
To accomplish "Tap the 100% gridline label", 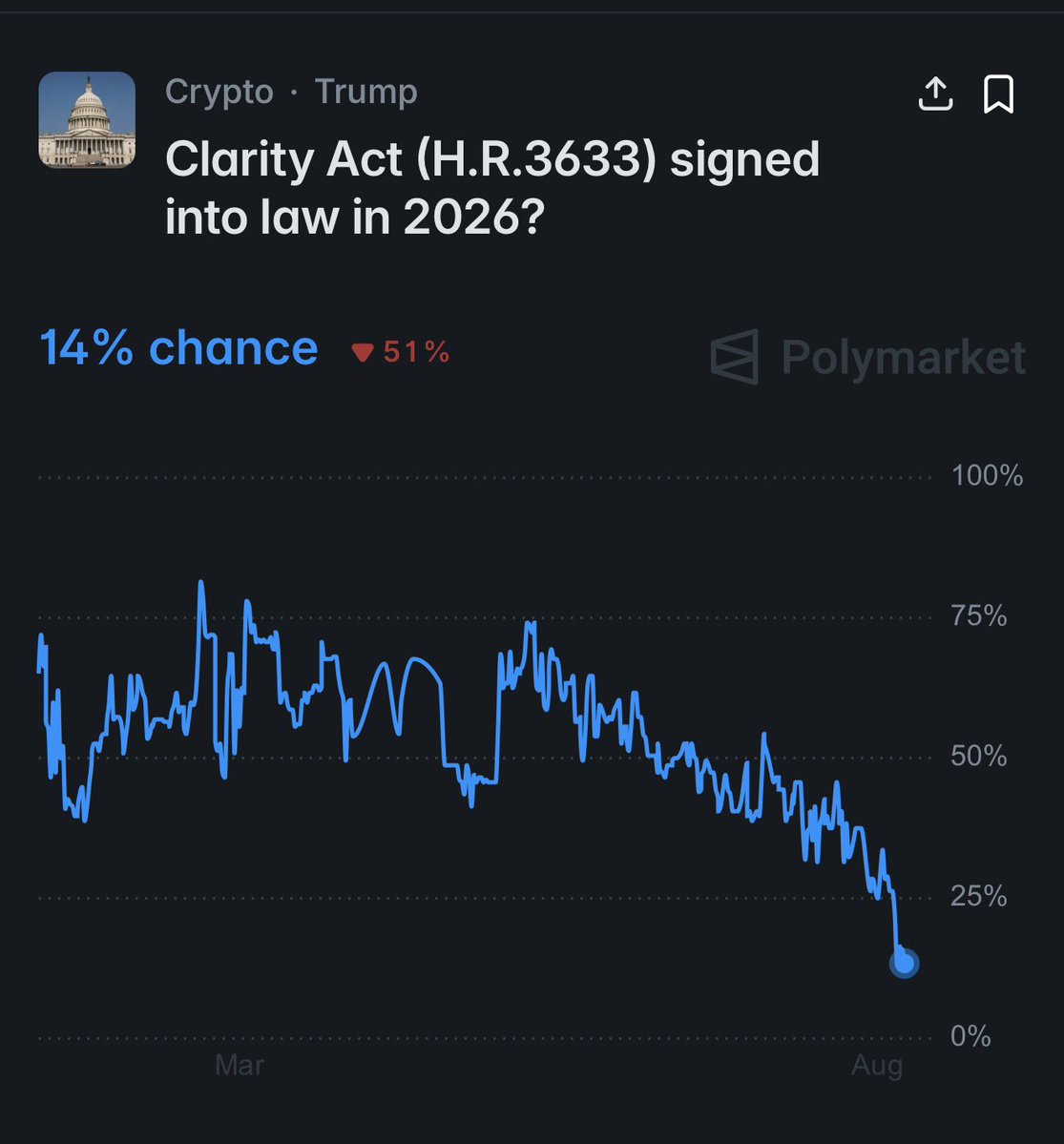I will (987, 476).
